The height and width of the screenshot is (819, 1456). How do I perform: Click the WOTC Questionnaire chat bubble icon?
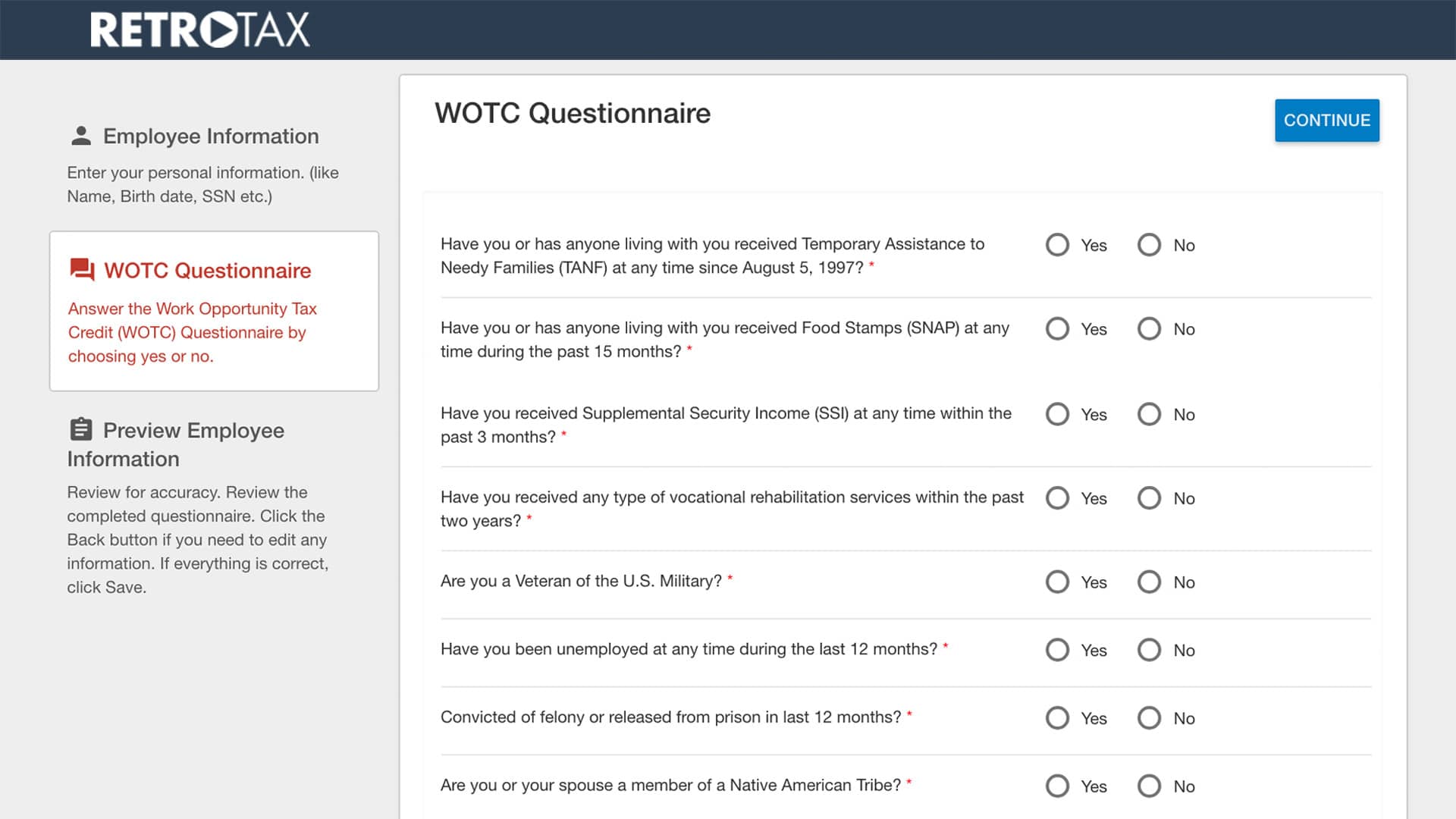[82, 270]
